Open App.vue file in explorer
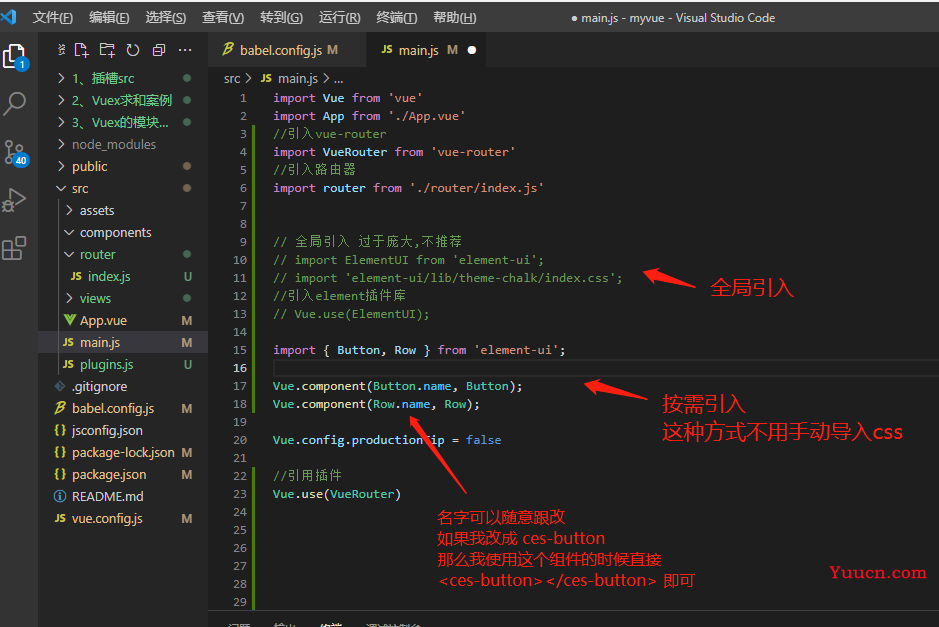The height and width of the screenshot is (627, 939). pyautogui.click(x=123, y=320)
